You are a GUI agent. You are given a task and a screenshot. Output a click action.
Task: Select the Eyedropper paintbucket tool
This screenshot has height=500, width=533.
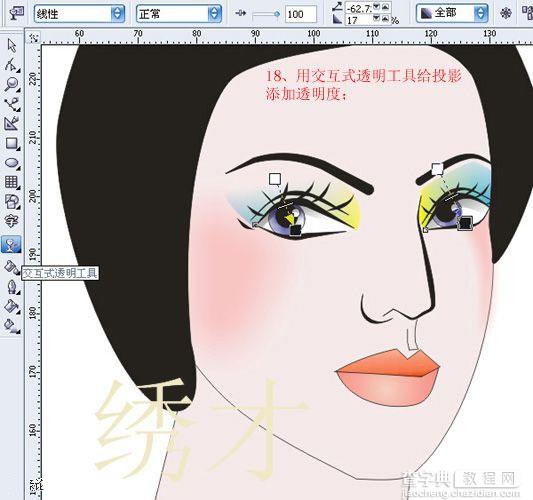click(x=12, y=268)
